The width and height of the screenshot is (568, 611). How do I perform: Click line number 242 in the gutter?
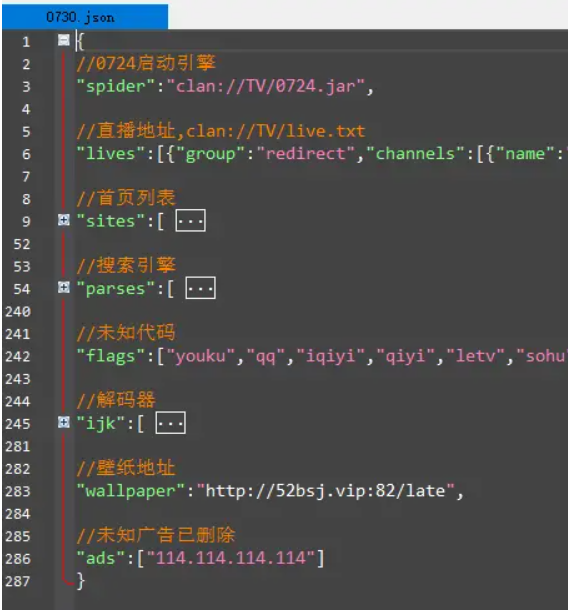18,356
